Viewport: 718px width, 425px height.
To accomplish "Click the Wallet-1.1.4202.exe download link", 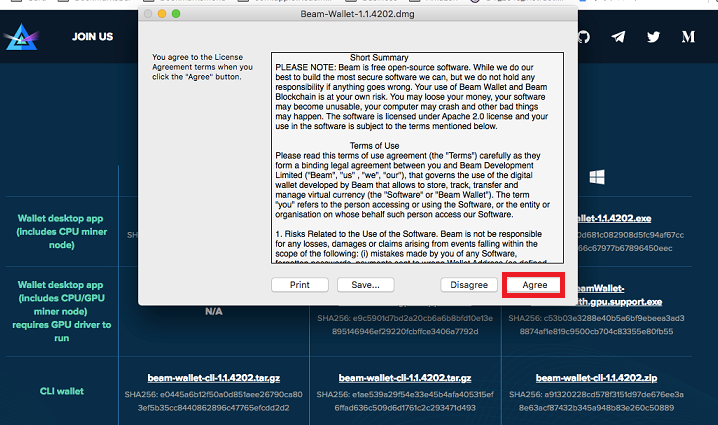I will (x=615, y=218).
